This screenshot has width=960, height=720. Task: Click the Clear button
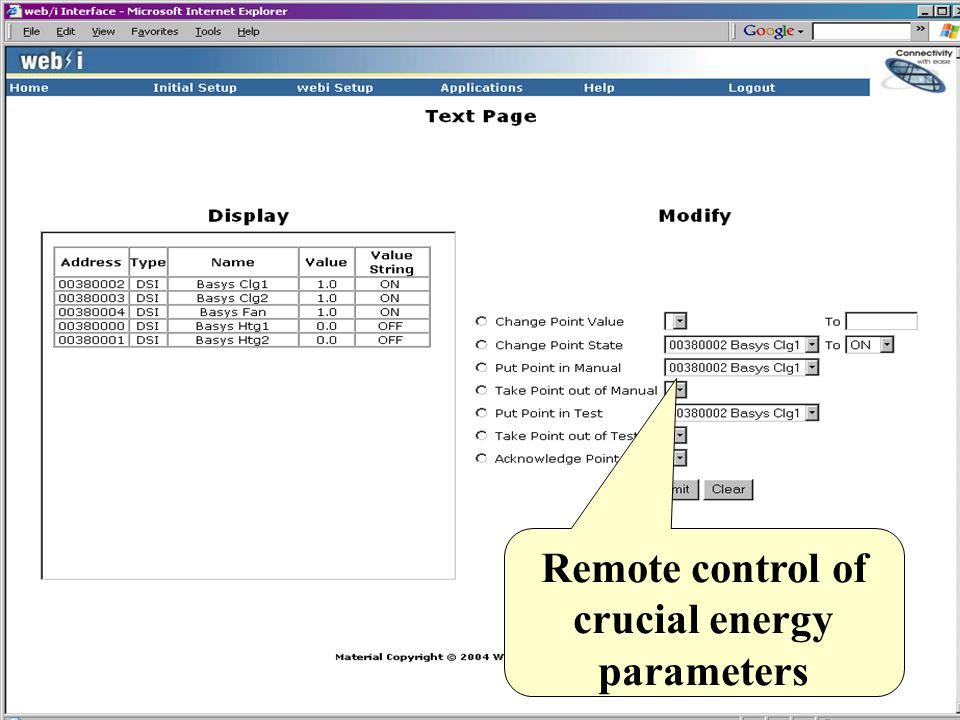728,489
